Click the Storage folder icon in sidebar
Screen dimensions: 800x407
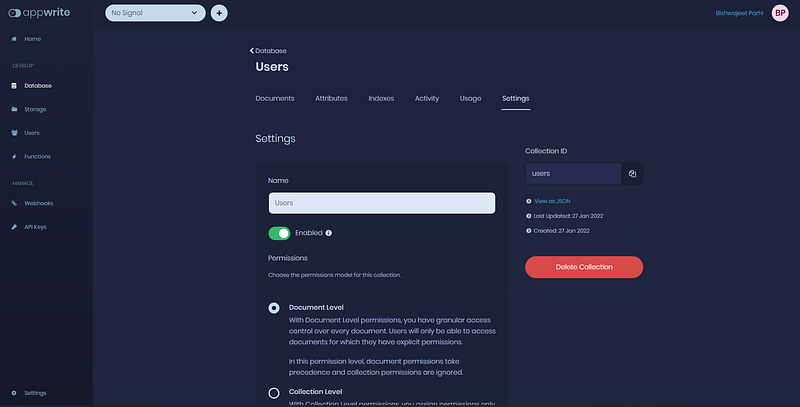click(x=14, y=109)
